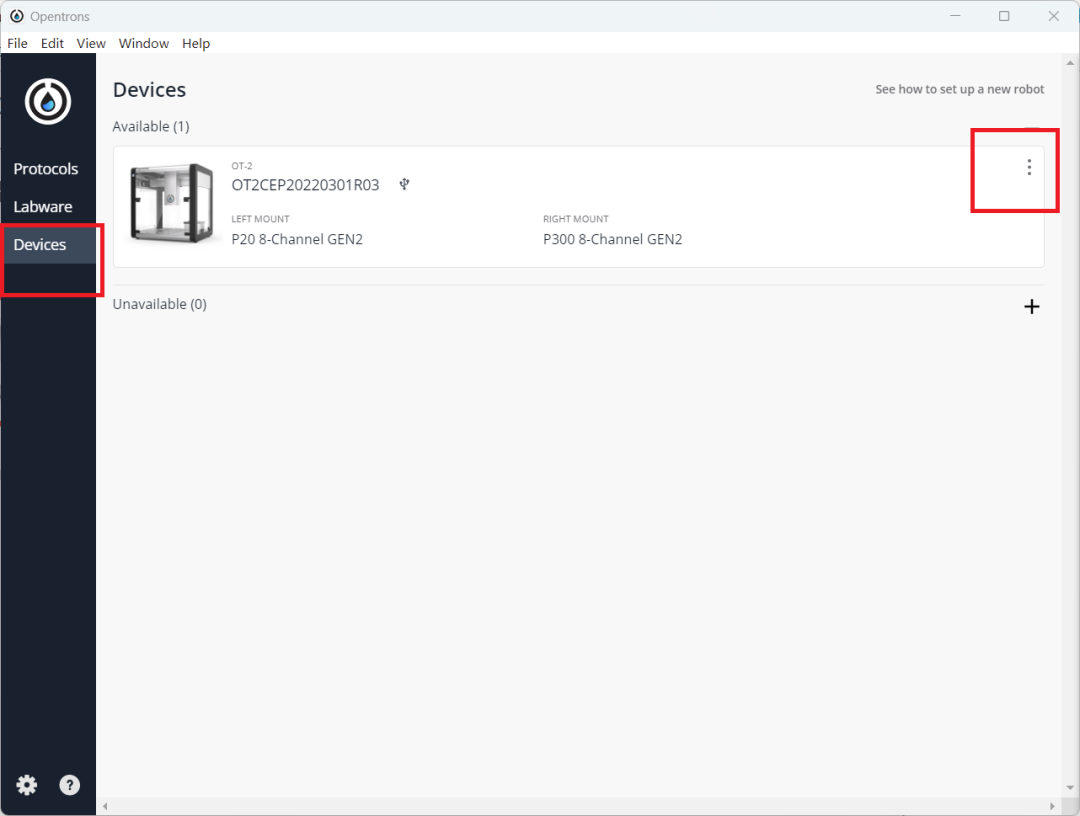Click the USB connection icon
The image size is (1080, 816).
coord(404,184)
